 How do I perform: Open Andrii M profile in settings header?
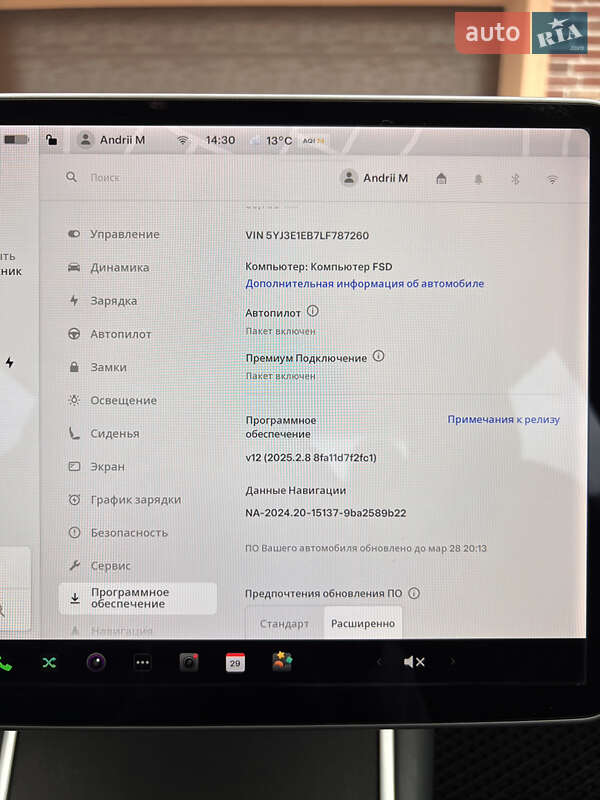click(374, 178)
